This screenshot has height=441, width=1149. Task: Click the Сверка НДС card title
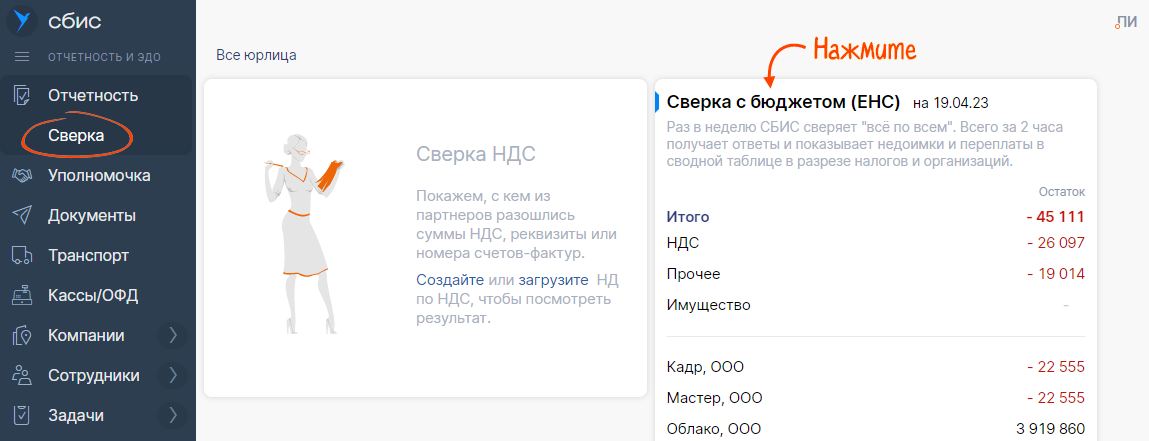click(476, 154)
